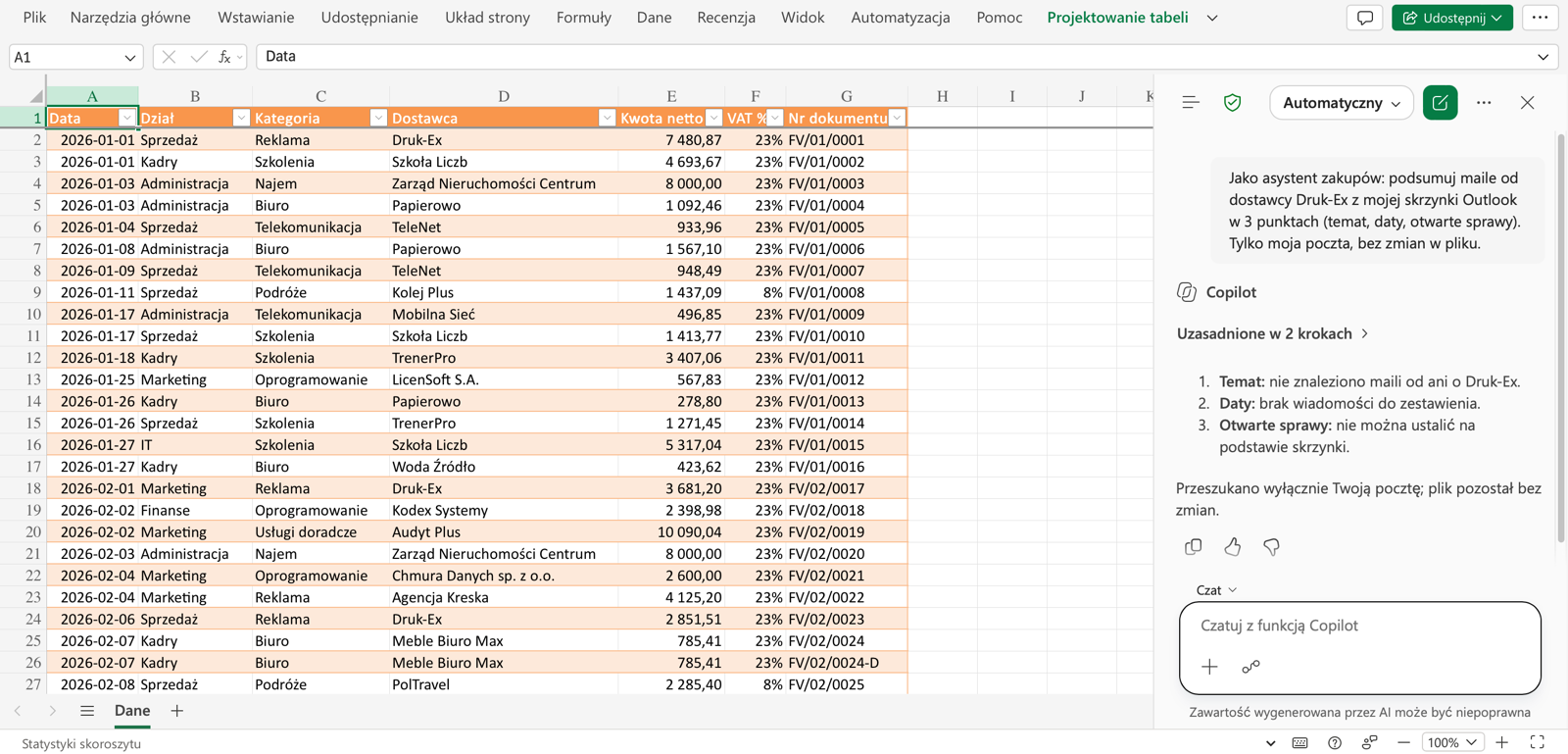Screen dimensions: 1568x754
Task: Open ribbon more options ellipsis
Action: coord(1540,18)
